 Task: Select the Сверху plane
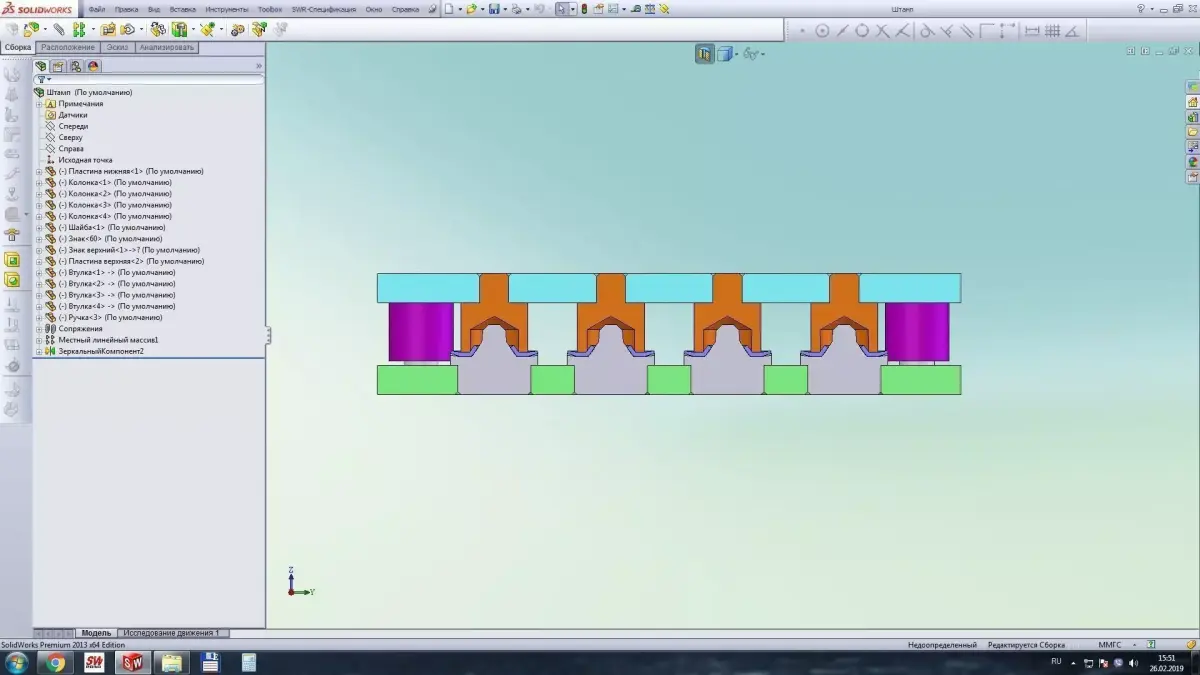tap(70, 137)
